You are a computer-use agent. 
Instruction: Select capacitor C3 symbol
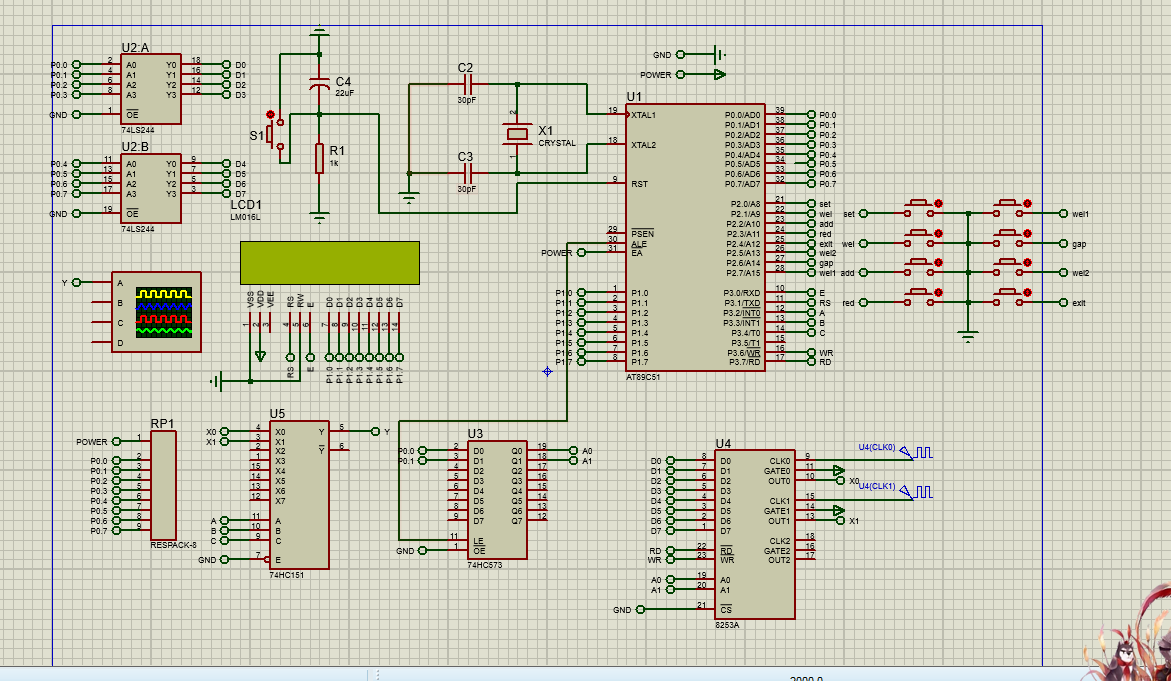click(468, 173)
